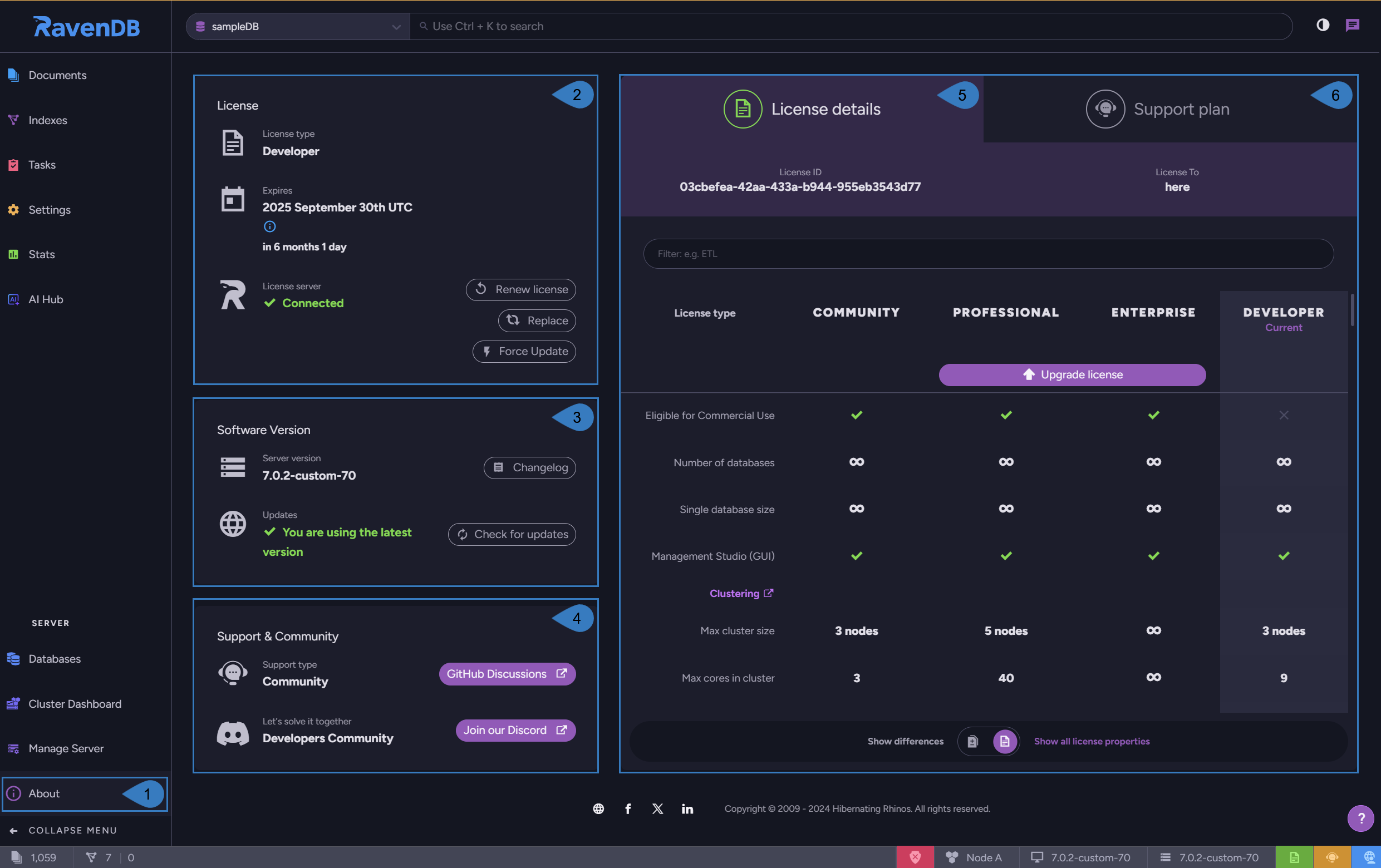Click the server version entry with stack icon
Image resolution: width=1381 pixels, height=868 pixels.
point(1209,857)
